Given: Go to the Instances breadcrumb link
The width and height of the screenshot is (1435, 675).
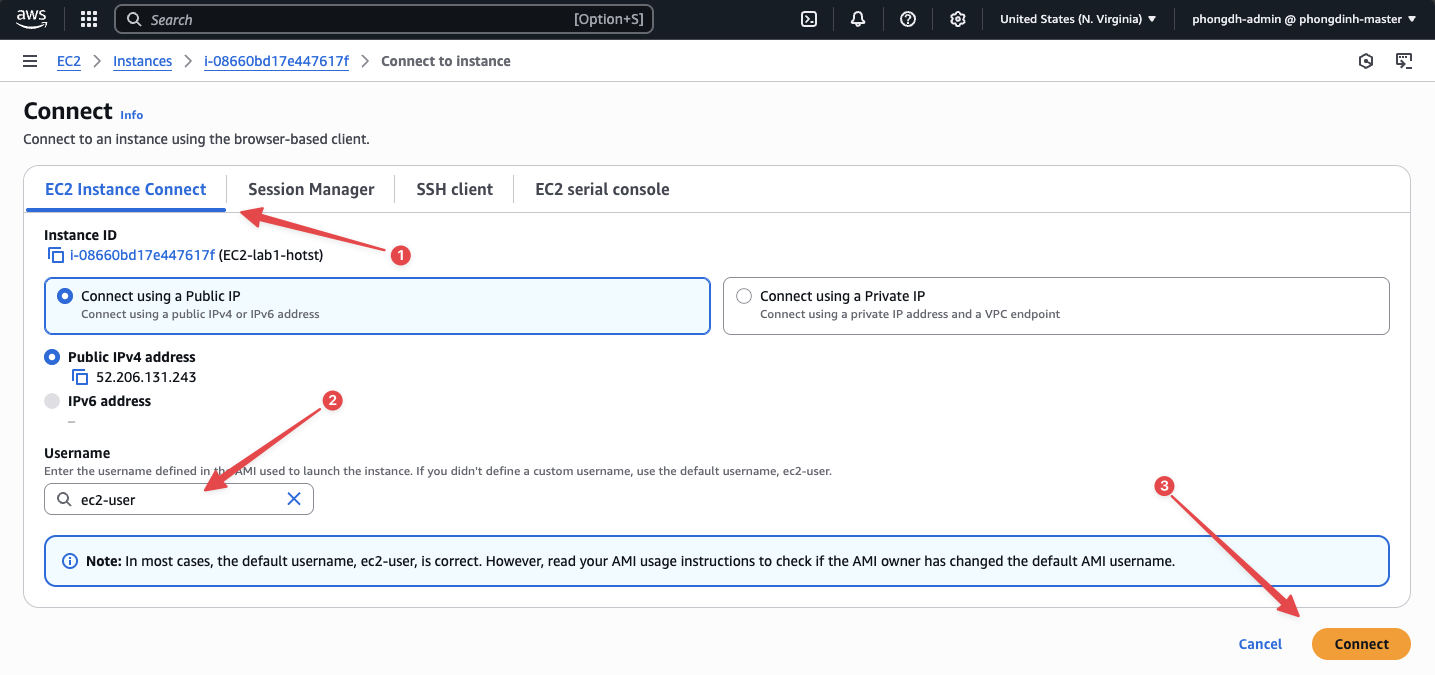Looking at the screenshot, I should 142,61.
